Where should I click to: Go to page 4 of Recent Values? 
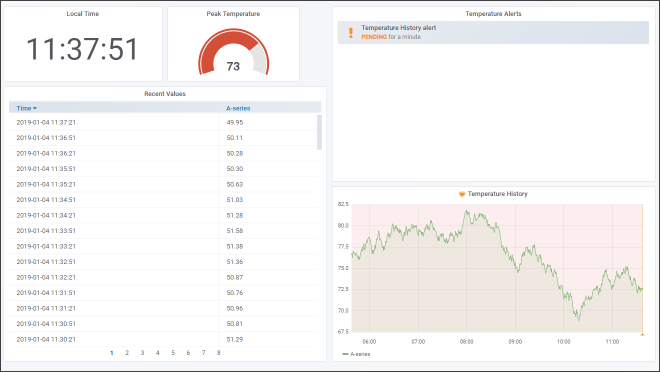tap(157, 353)
